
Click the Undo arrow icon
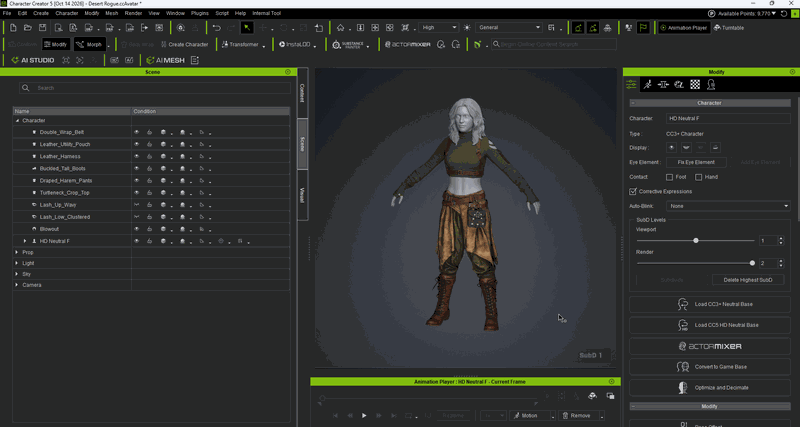[x=217, y=28]
